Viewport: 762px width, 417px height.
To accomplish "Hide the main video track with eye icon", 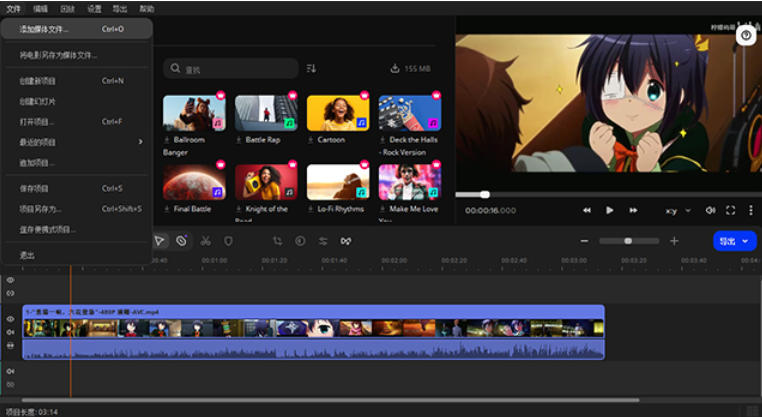I will 10,319.
